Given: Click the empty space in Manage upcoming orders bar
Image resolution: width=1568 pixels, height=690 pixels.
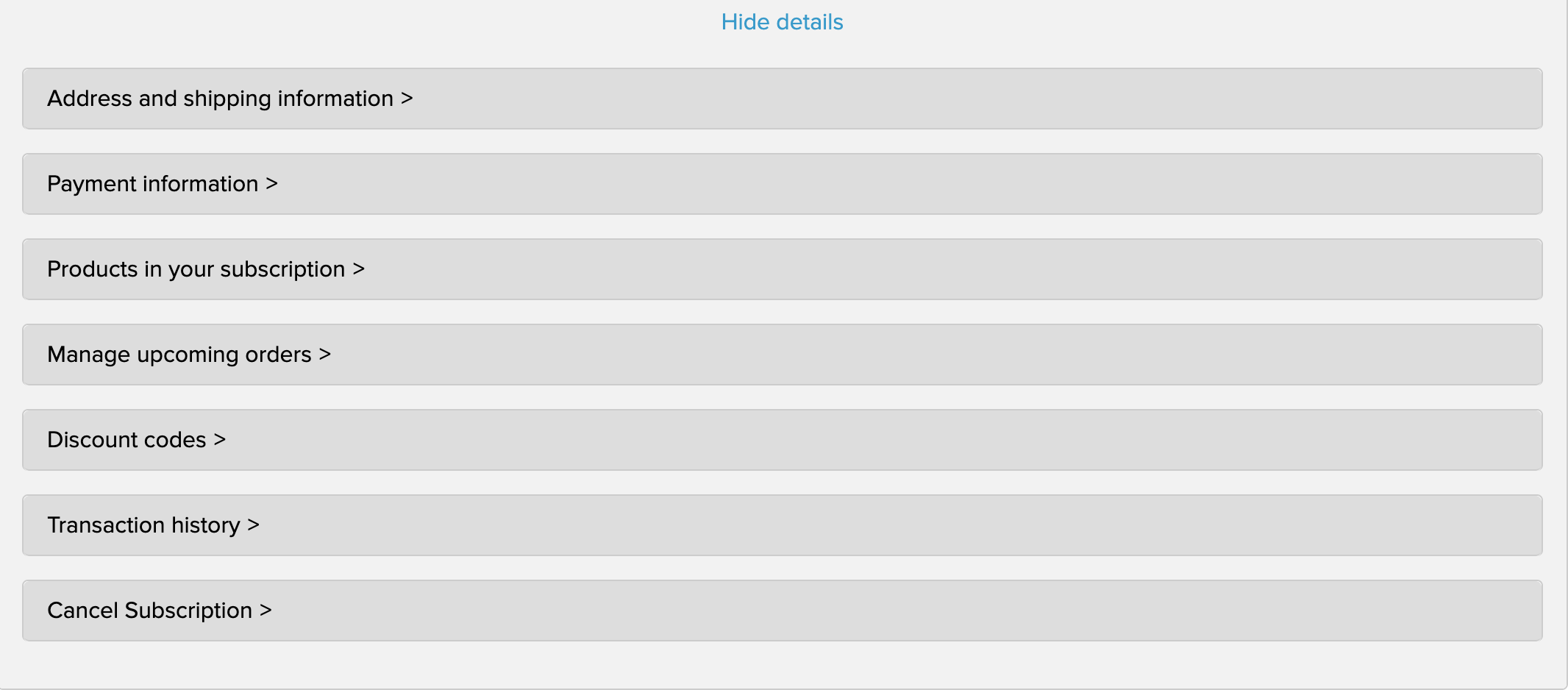Looking at the screenshot, I should pyautogui.click(x=883, y=355).
